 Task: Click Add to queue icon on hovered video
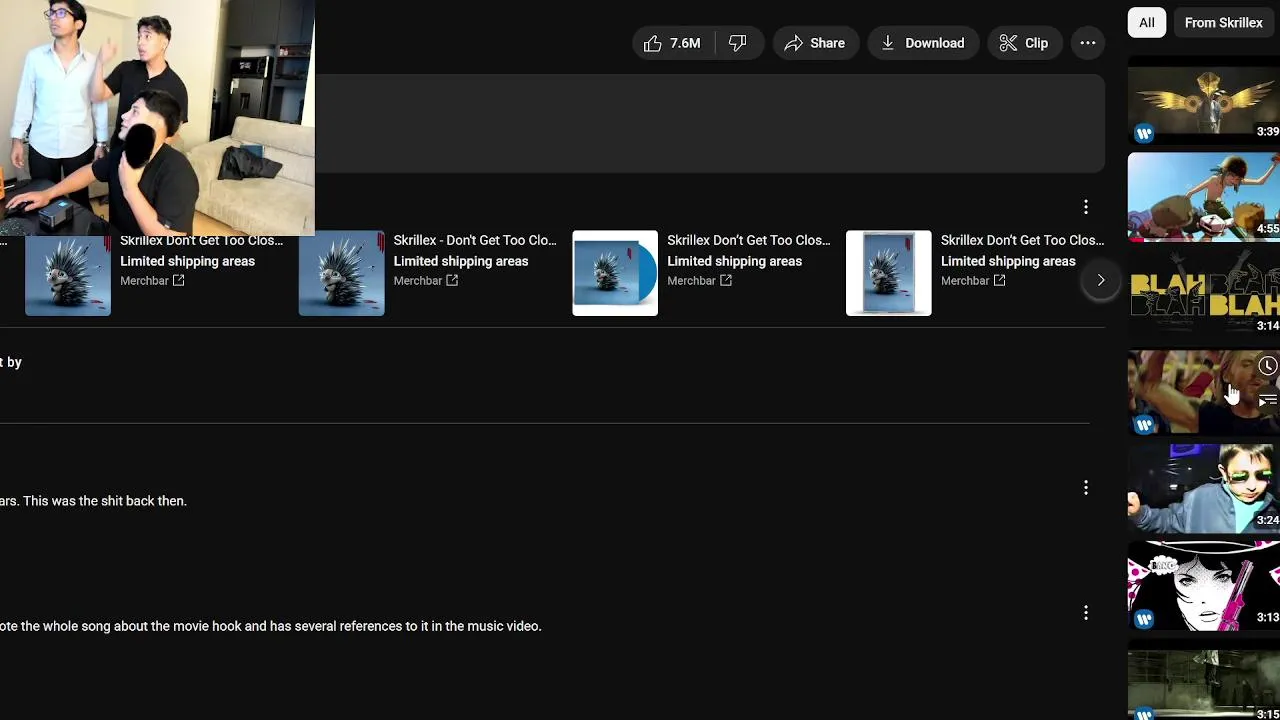(1267, 400)
